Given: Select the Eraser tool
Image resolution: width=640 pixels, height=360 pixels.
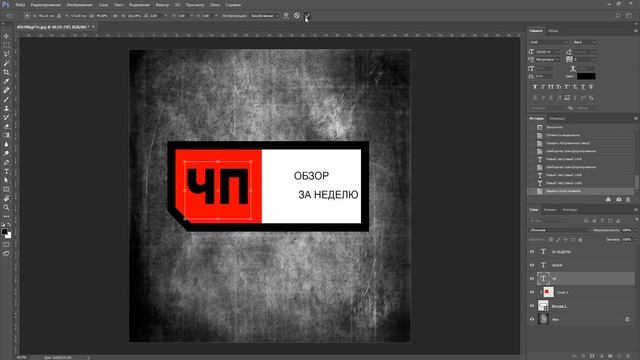Looking at the screenshot, I should [6, 126].
